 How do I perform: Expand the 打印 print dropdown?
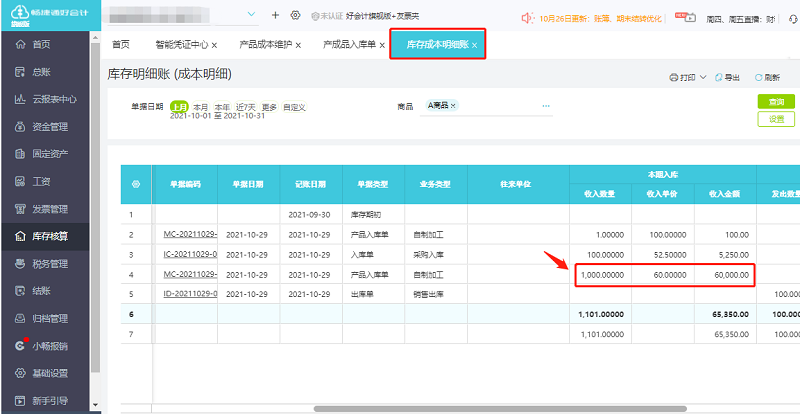tap(704, 77)
